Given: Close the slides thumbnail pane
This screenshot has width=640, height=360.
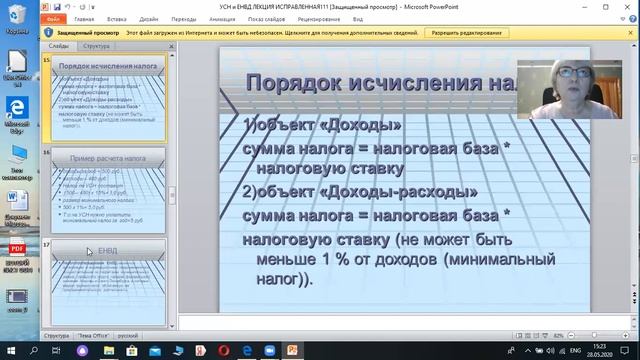Looking at the screenshot, I should tap(171, 46).
